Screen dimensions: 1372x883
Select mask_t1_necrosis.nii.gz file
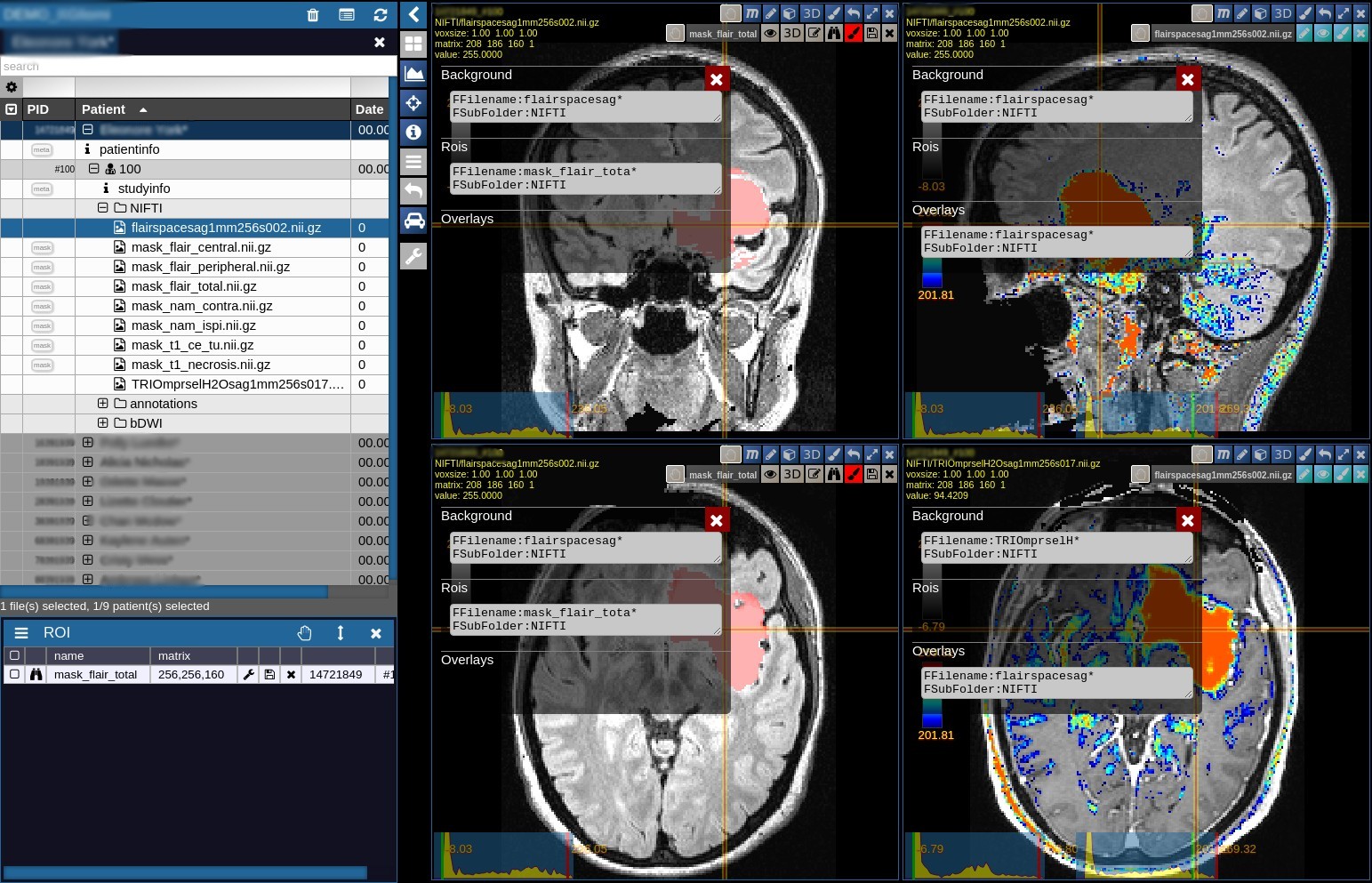click(200, 365)
